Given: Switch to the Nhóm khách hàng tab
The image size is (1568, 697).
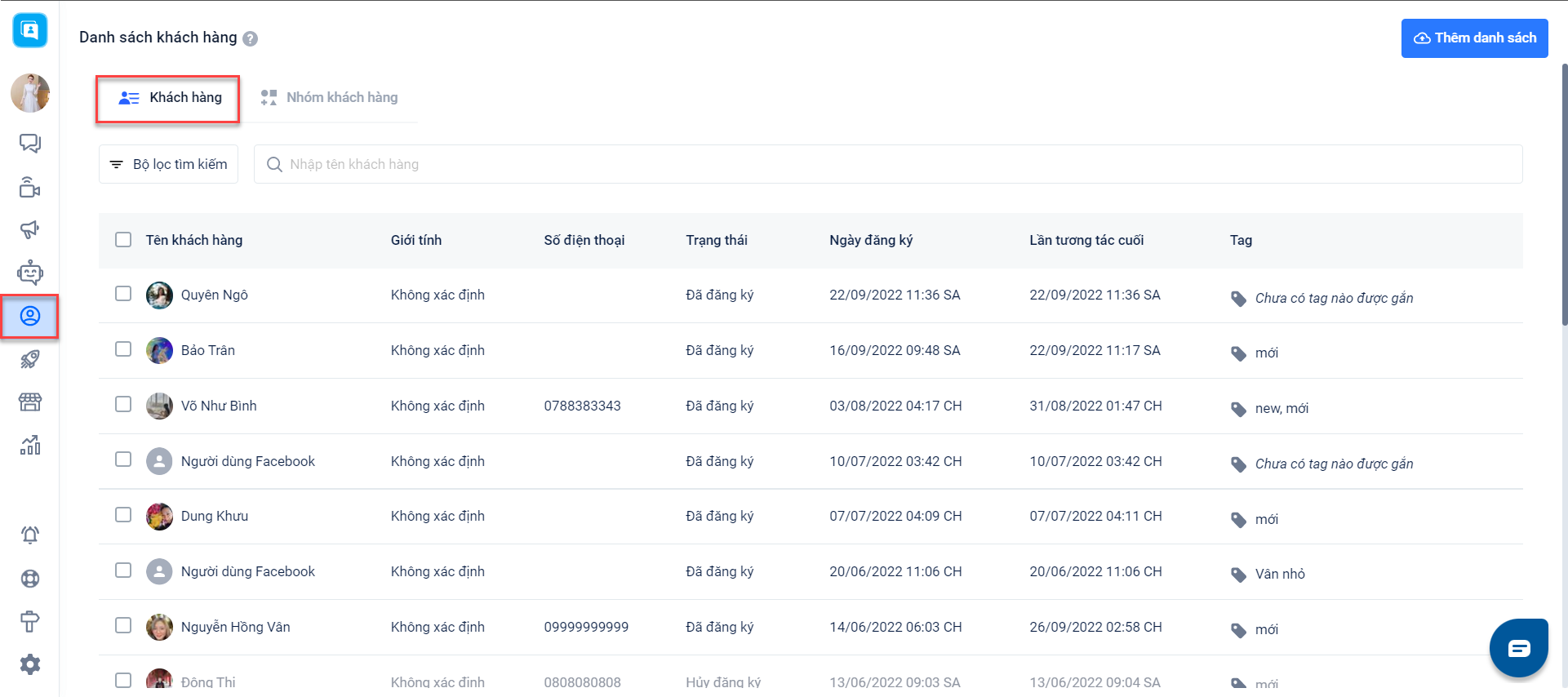Looking at the screenshot, I should (x=330, y=98).
